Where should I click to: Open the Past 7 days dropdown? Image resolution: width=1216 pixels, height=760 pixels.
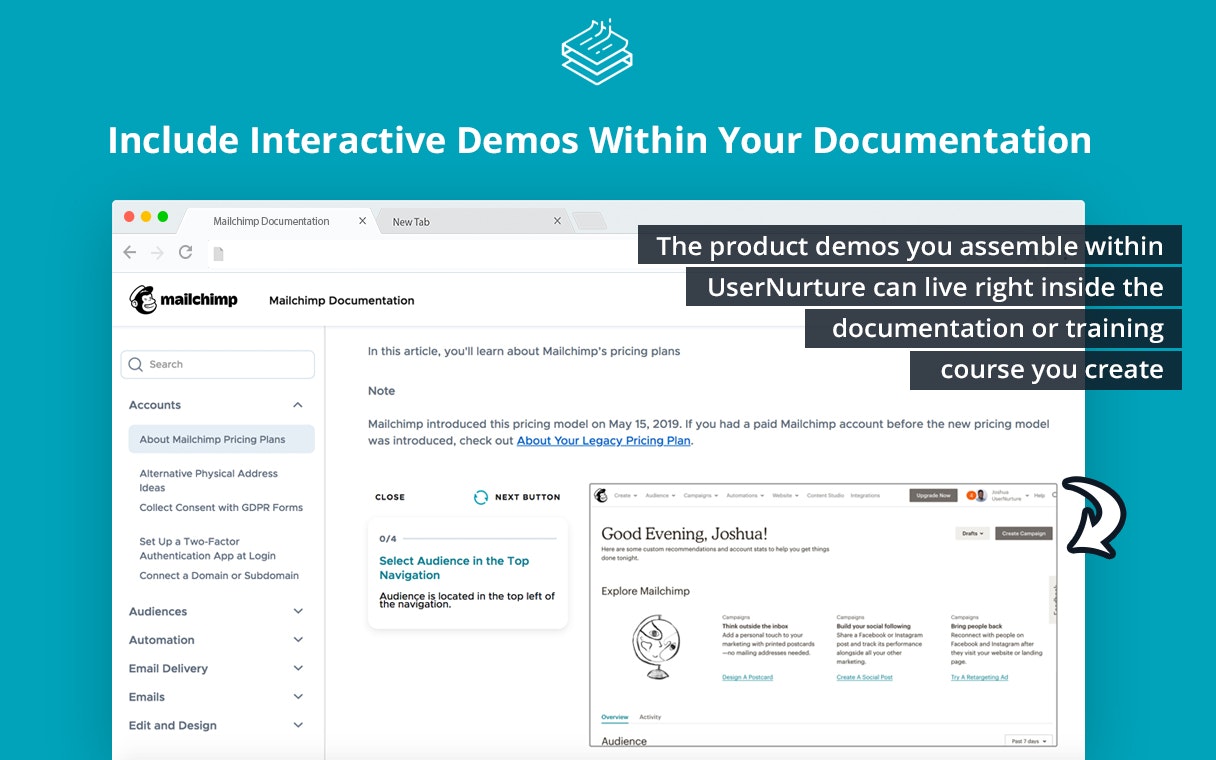1029,741
